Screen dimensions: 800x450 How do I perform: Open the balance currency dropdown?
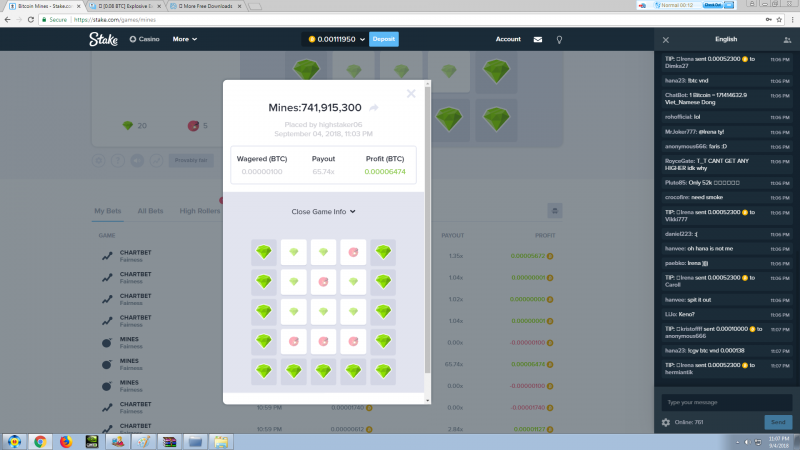(336, 39)
